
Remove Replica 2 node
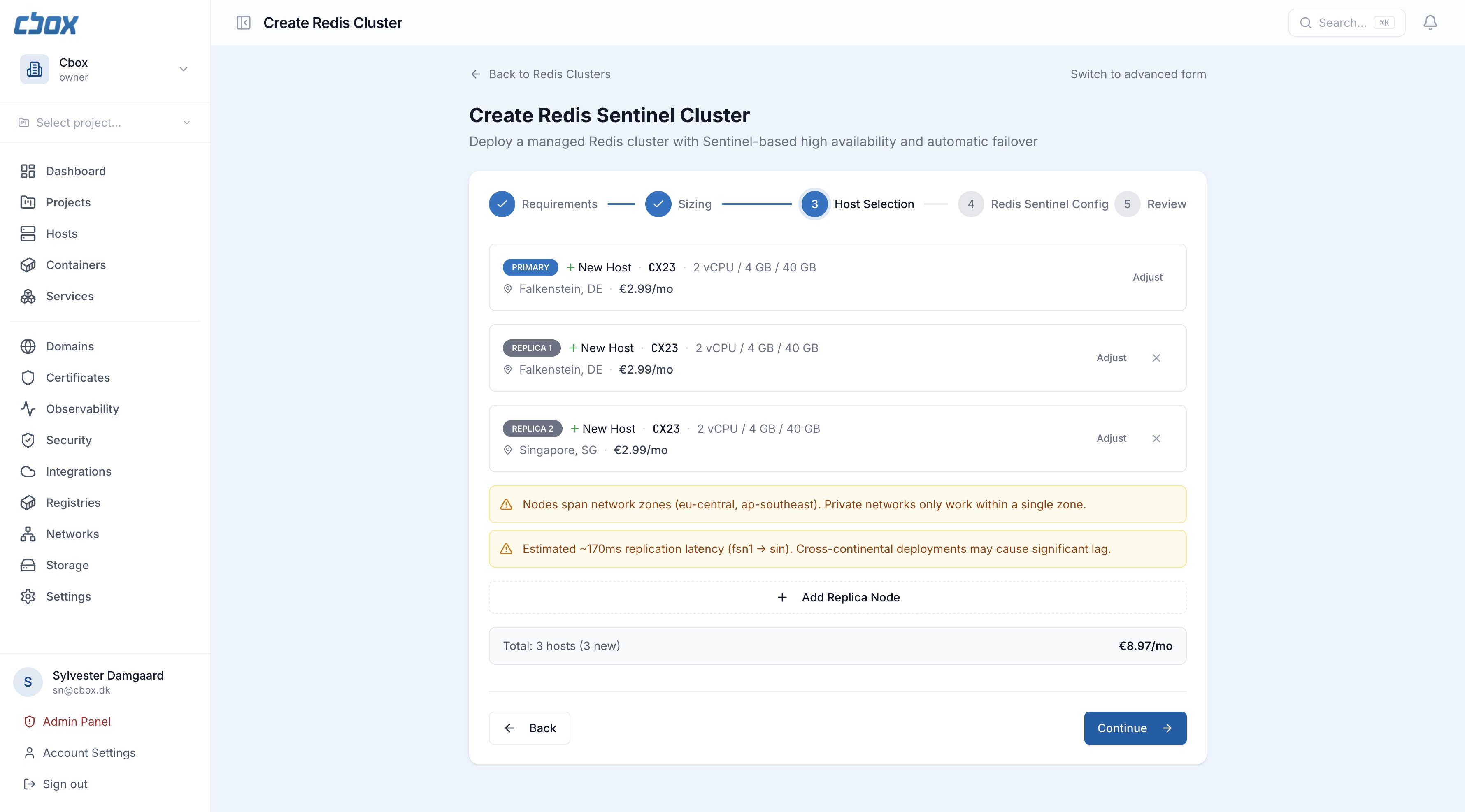coord(1156,438)
